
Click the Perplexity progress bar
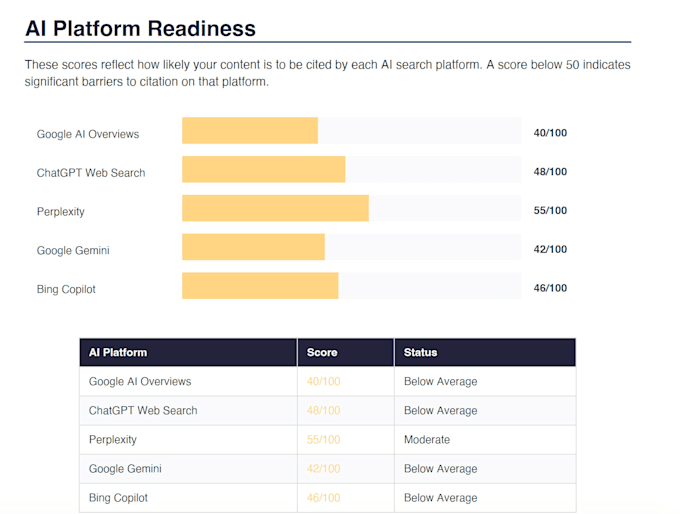pyautogui.click(x=352, y=208)
